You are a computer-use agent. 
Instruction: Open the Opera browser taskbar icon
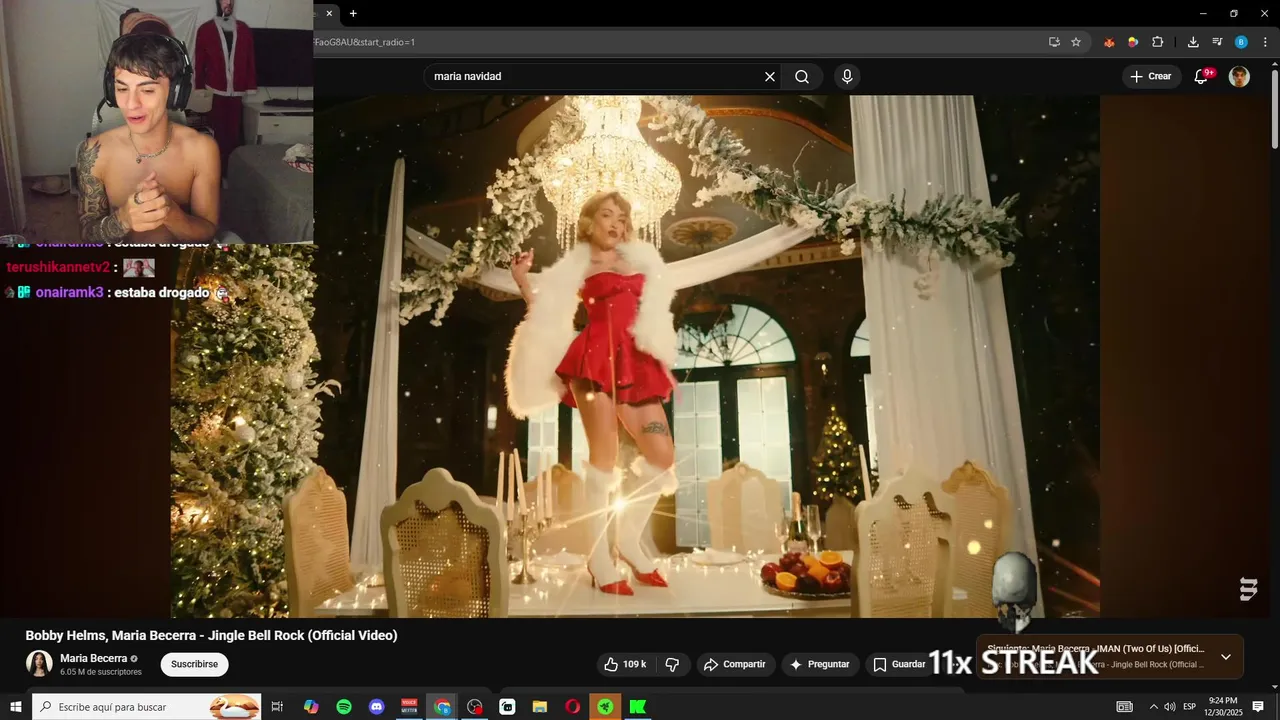pos(572,707)
